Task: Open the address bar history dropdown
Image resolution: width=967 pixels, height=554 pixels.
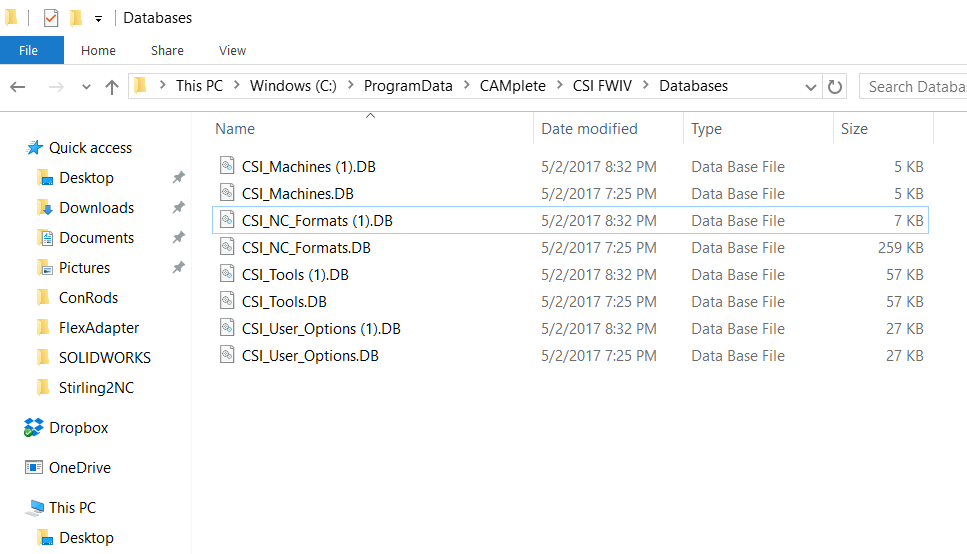Action: (811, 88)
